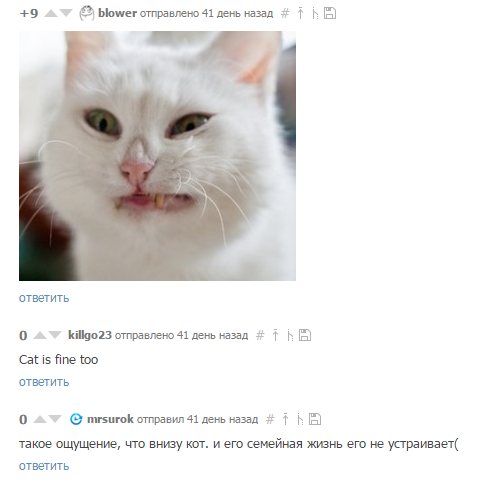Viewport: 493px width, 483px height.
Task: Open killgo23's user profile
Action: [90, 335]
